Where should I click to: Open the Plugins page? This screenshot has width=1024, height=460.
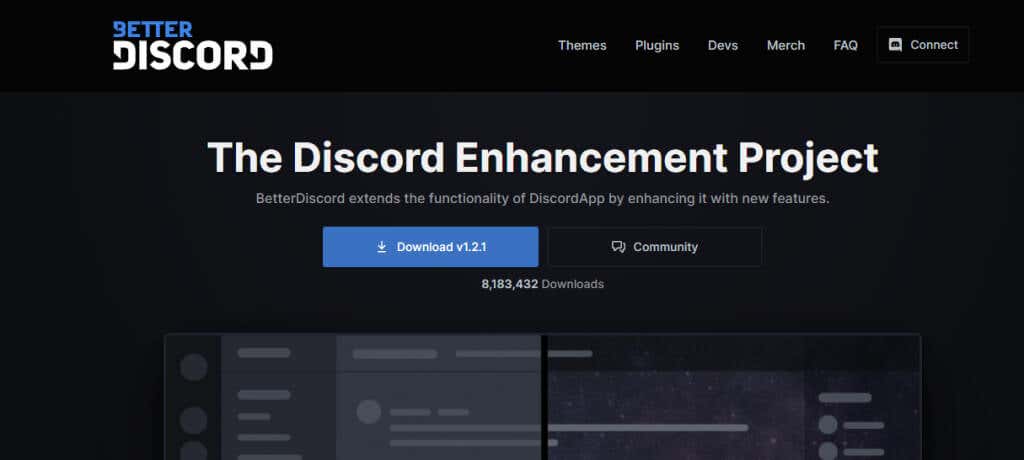[x=657, y=45]
